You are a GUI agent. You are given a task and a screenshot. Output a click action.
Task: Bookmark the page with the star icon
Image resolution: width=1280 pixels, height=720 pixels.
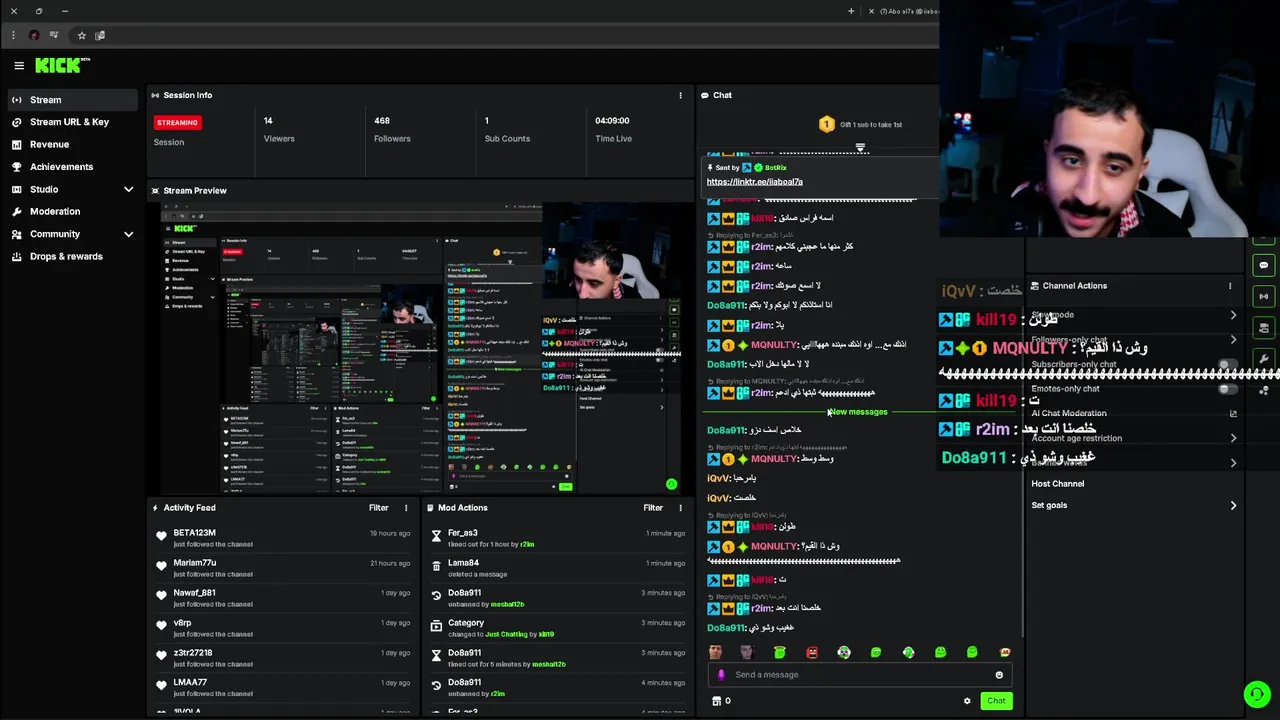tap(82, 35)
